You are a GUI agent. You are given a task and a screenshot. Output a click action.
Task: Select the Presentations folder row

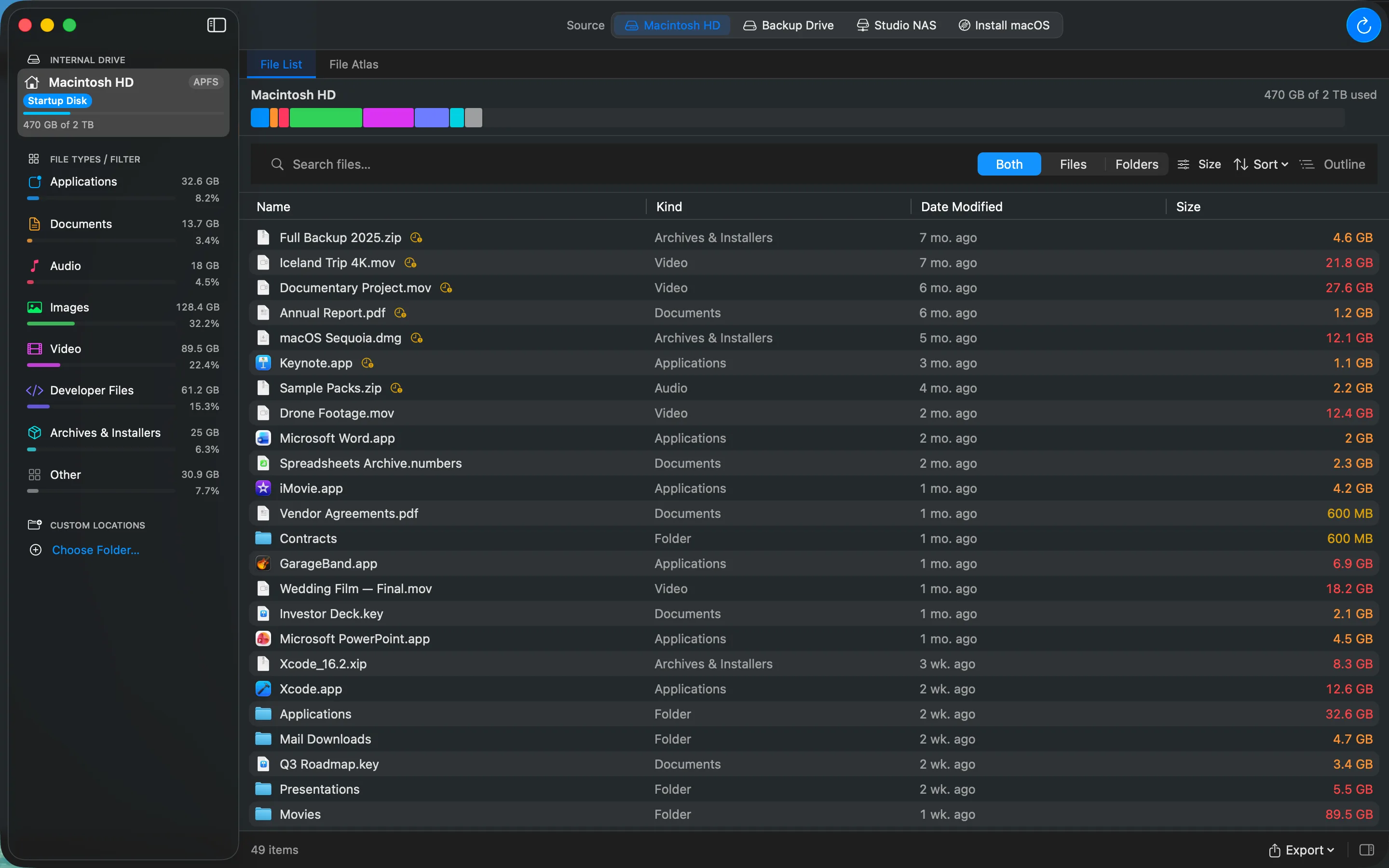click(x=814, y=789)
